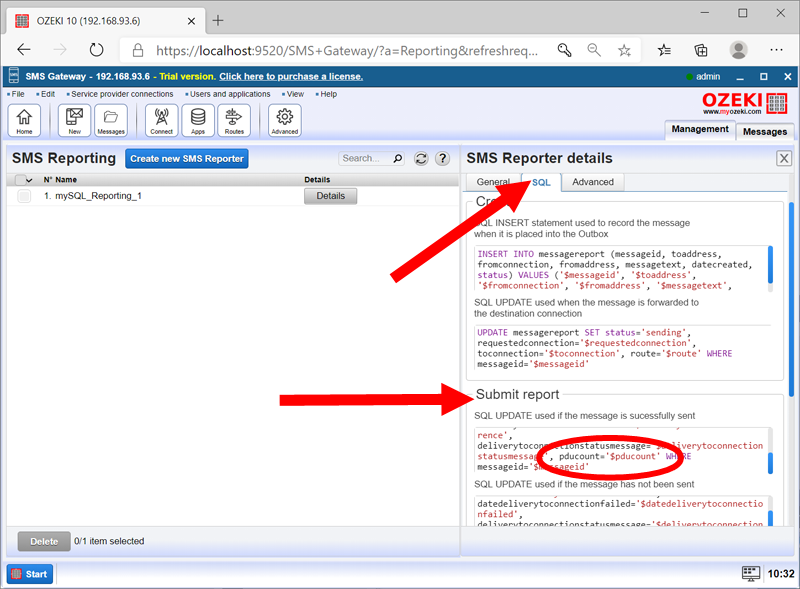Switch to the Messages tab

coord(764,131)
